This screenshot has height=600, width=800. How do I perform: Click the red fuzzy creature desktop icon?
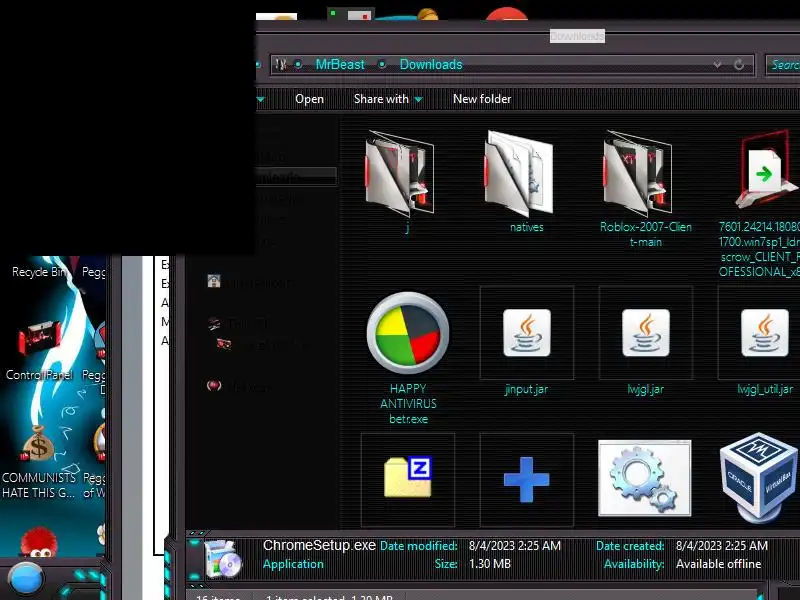tap(38, 542)
